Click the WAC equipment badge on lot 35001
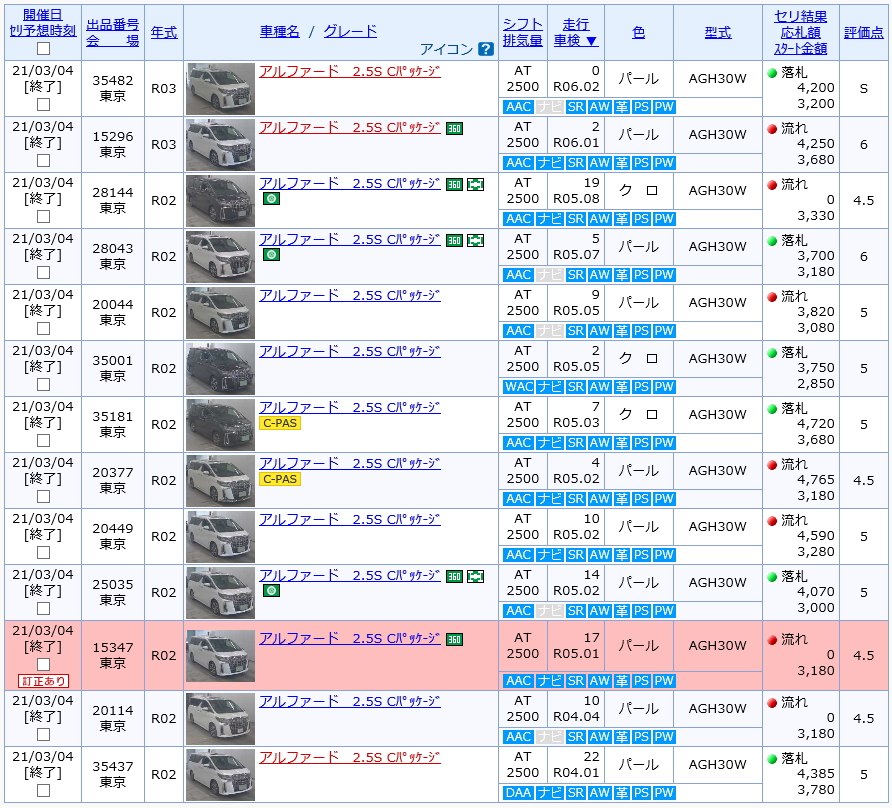Viewport: 892px width, 808px height. [519, 387]
